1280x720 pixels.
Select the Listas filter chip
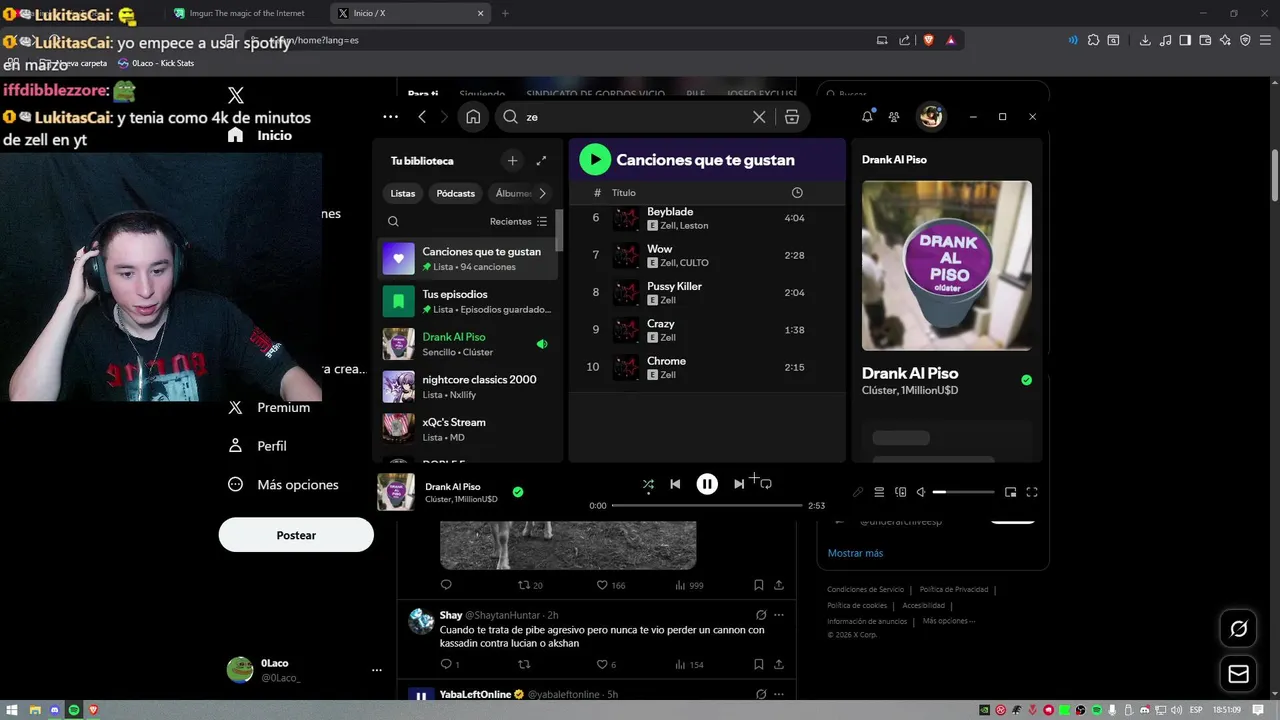pos(402,193)
